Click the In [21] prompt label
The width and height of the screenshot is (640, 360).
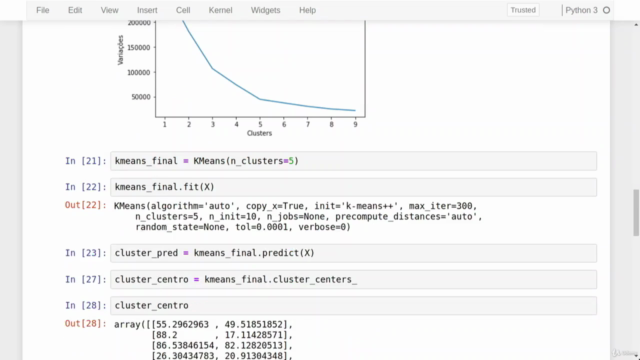[x=86, y=161]
